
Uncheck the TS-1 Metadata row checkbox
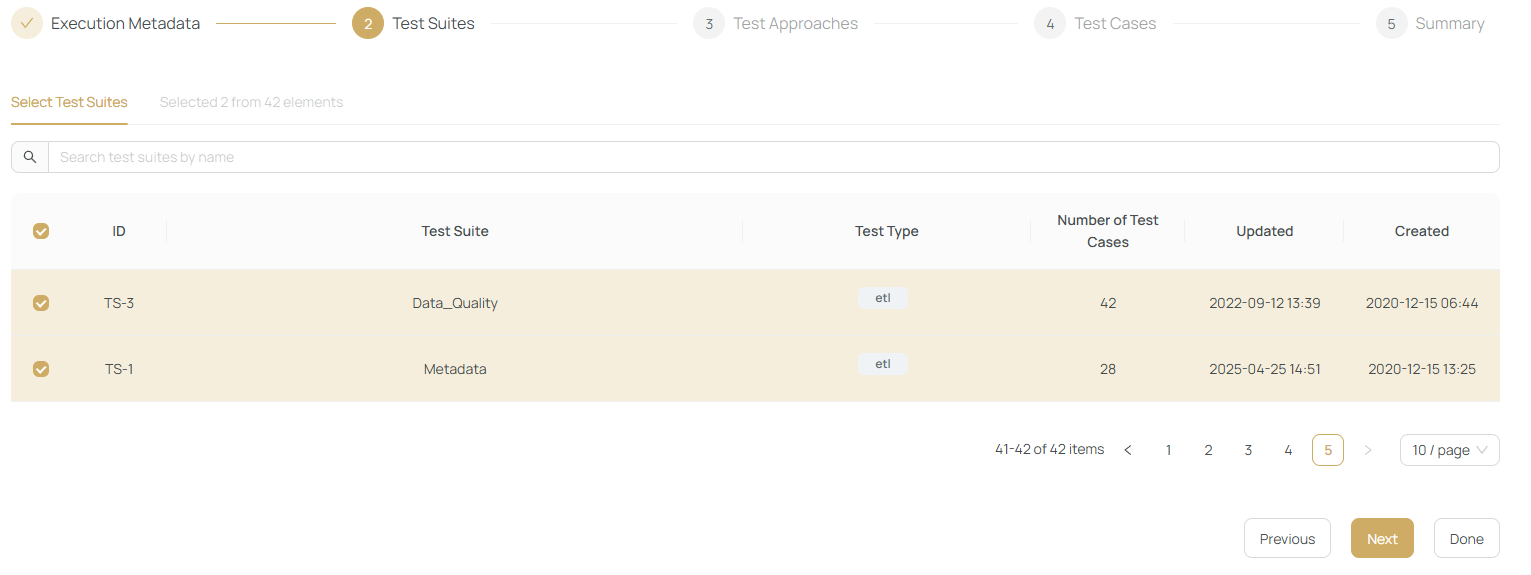click(41, 369)
